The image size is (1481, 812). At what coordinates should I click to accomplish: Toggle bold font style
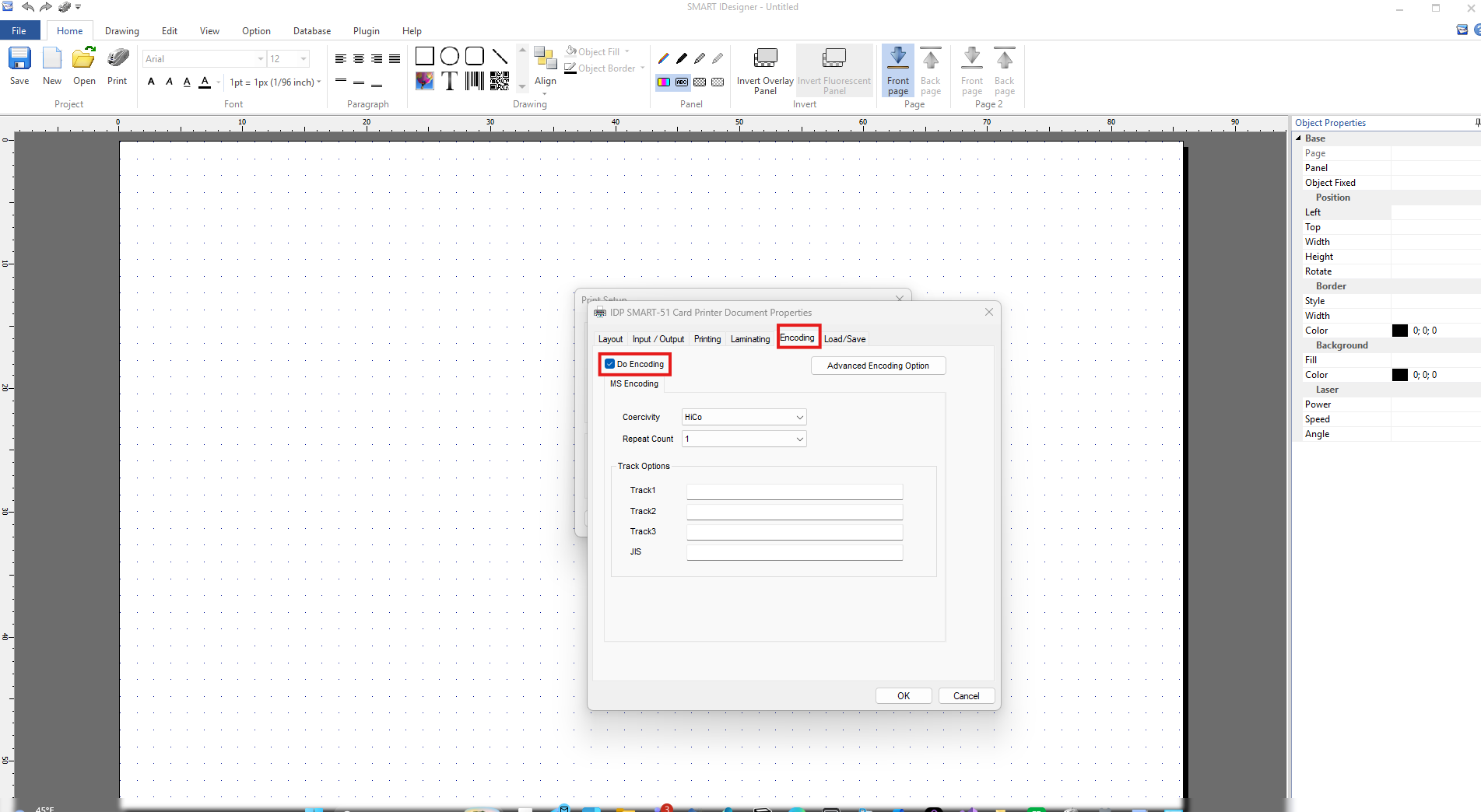pyautogui.click(x=151, y=82)
